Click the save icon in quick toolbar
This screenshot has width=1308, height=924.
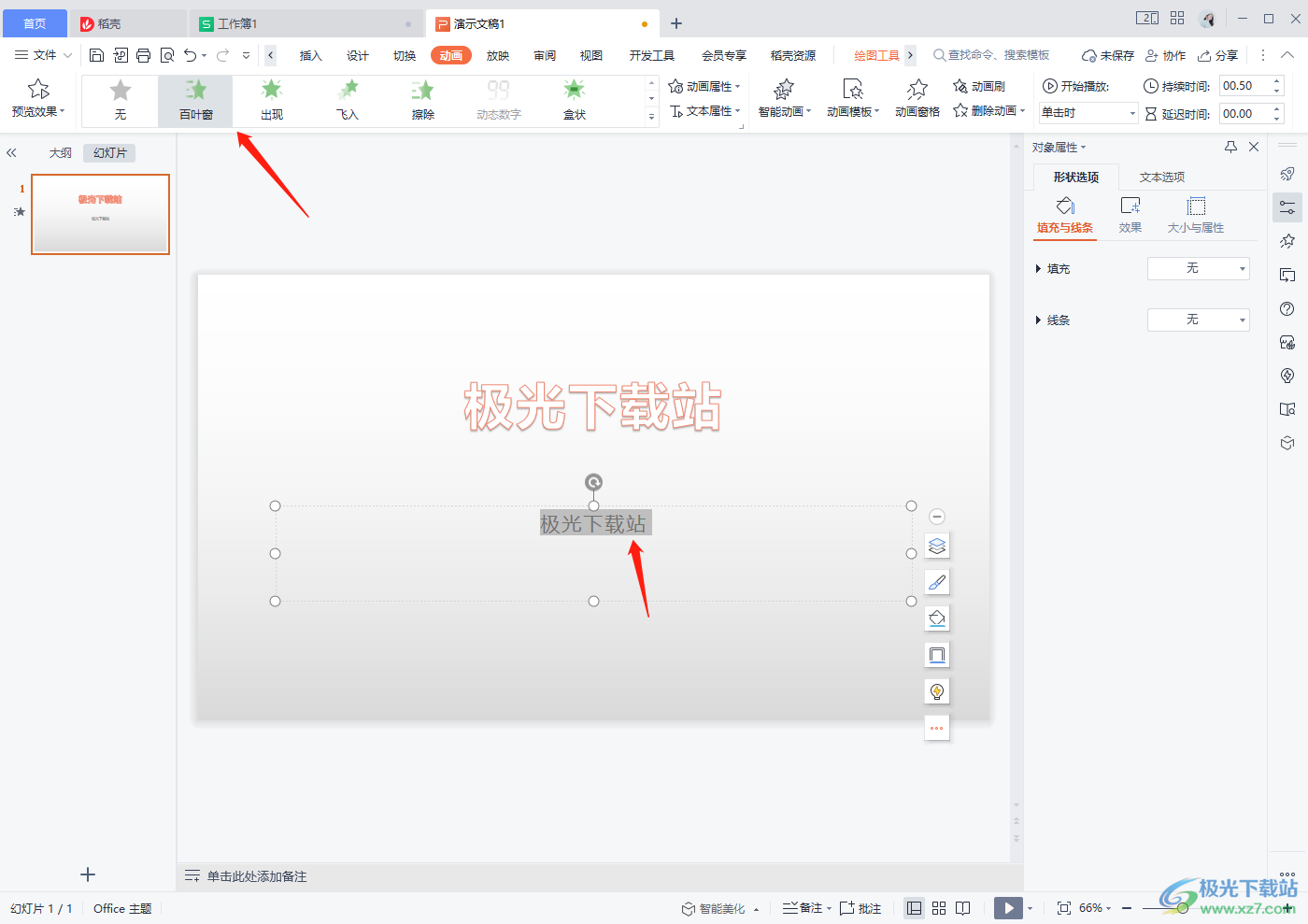point(96,55)
